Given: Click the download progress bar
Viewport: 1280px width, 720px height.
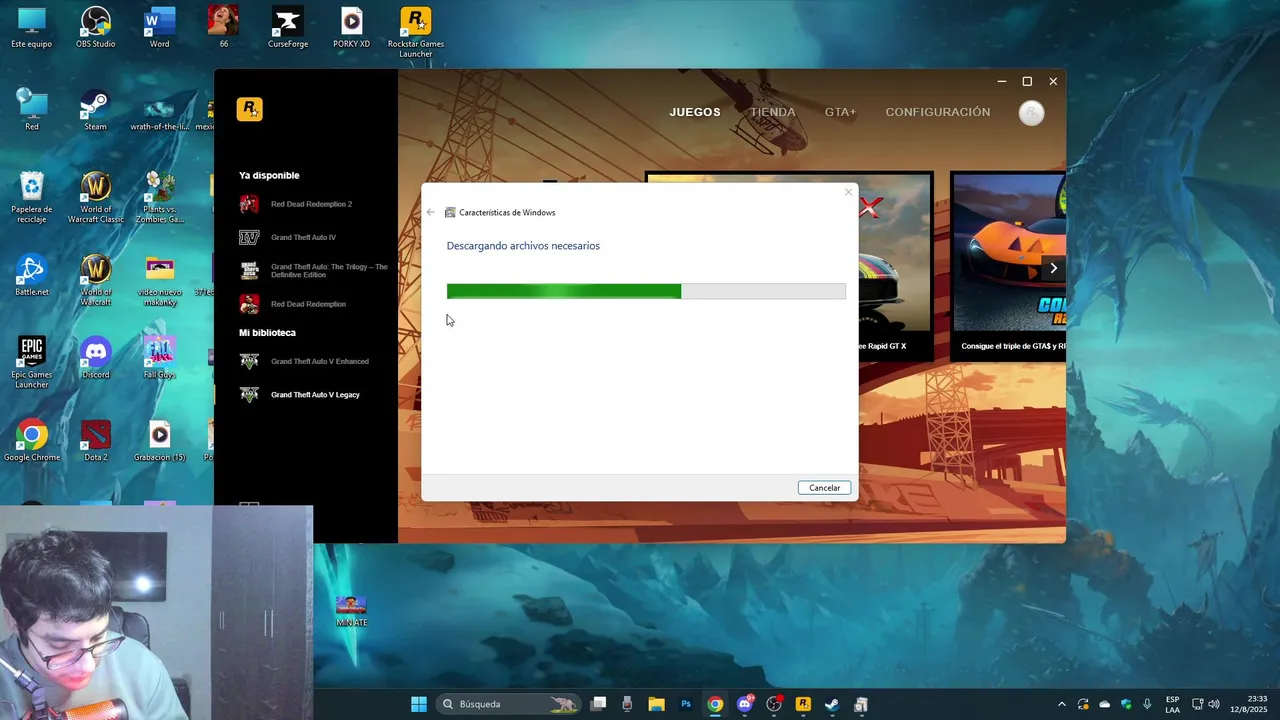Looking at the screenshot, I should click(646, 291).
